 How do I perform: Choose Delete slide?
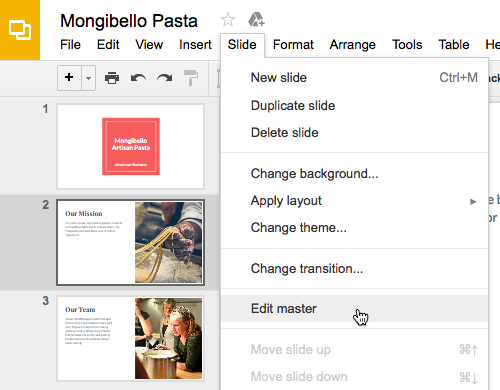(355, 133)
